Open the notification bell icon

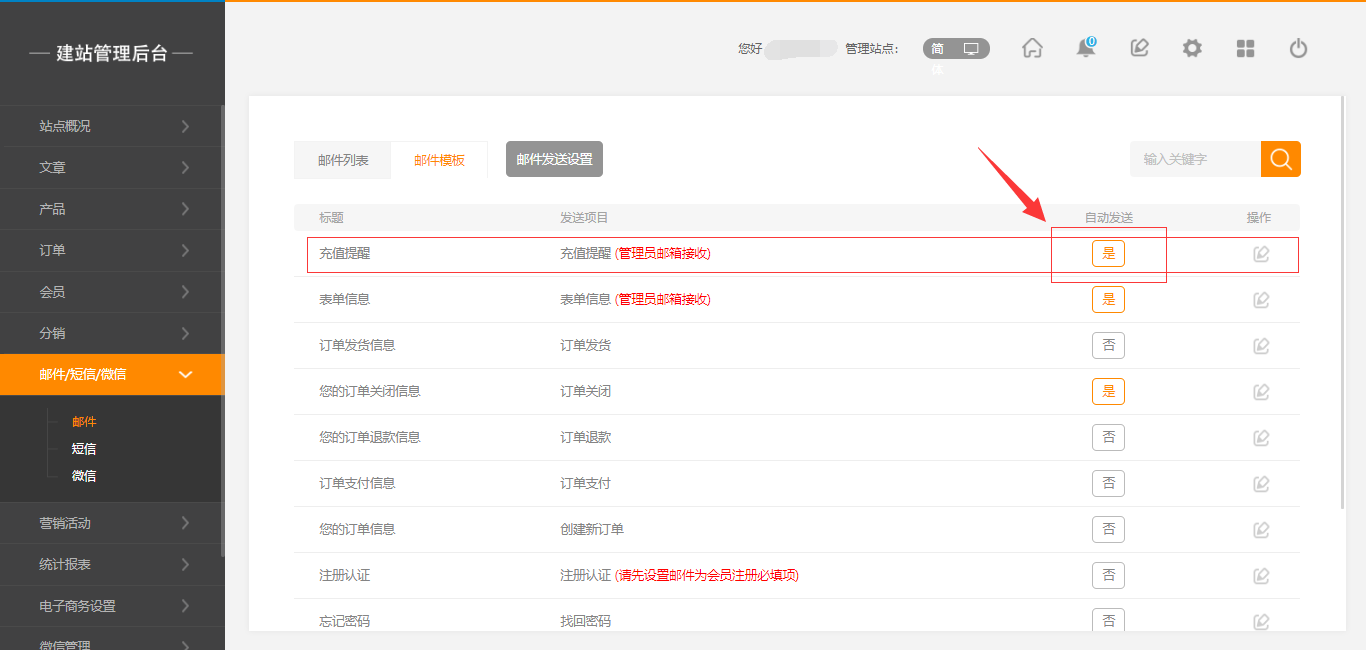pyautogui.click(x=1086, y=48)
